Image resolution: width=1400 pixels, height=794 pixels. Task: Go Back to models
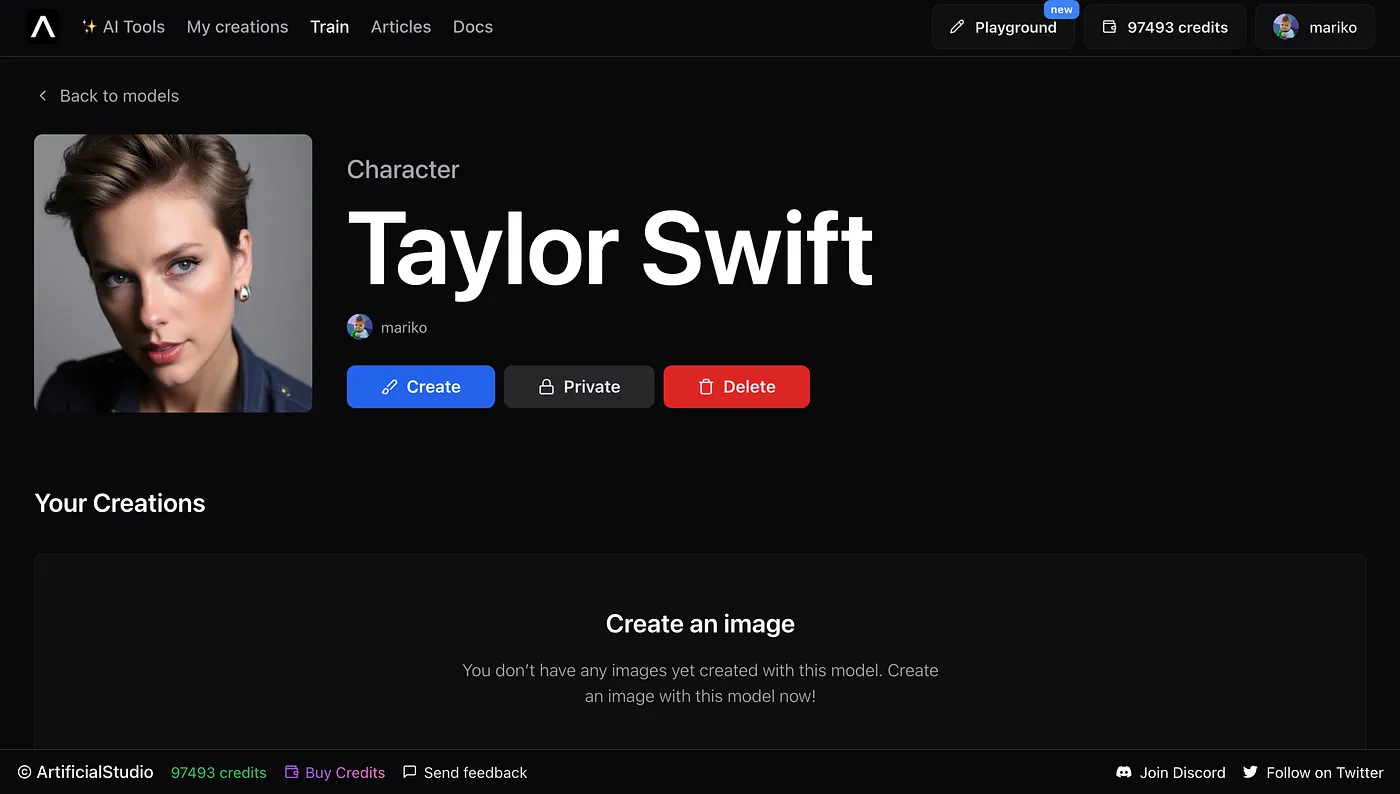pyautogui.click(x=108, y=96)
